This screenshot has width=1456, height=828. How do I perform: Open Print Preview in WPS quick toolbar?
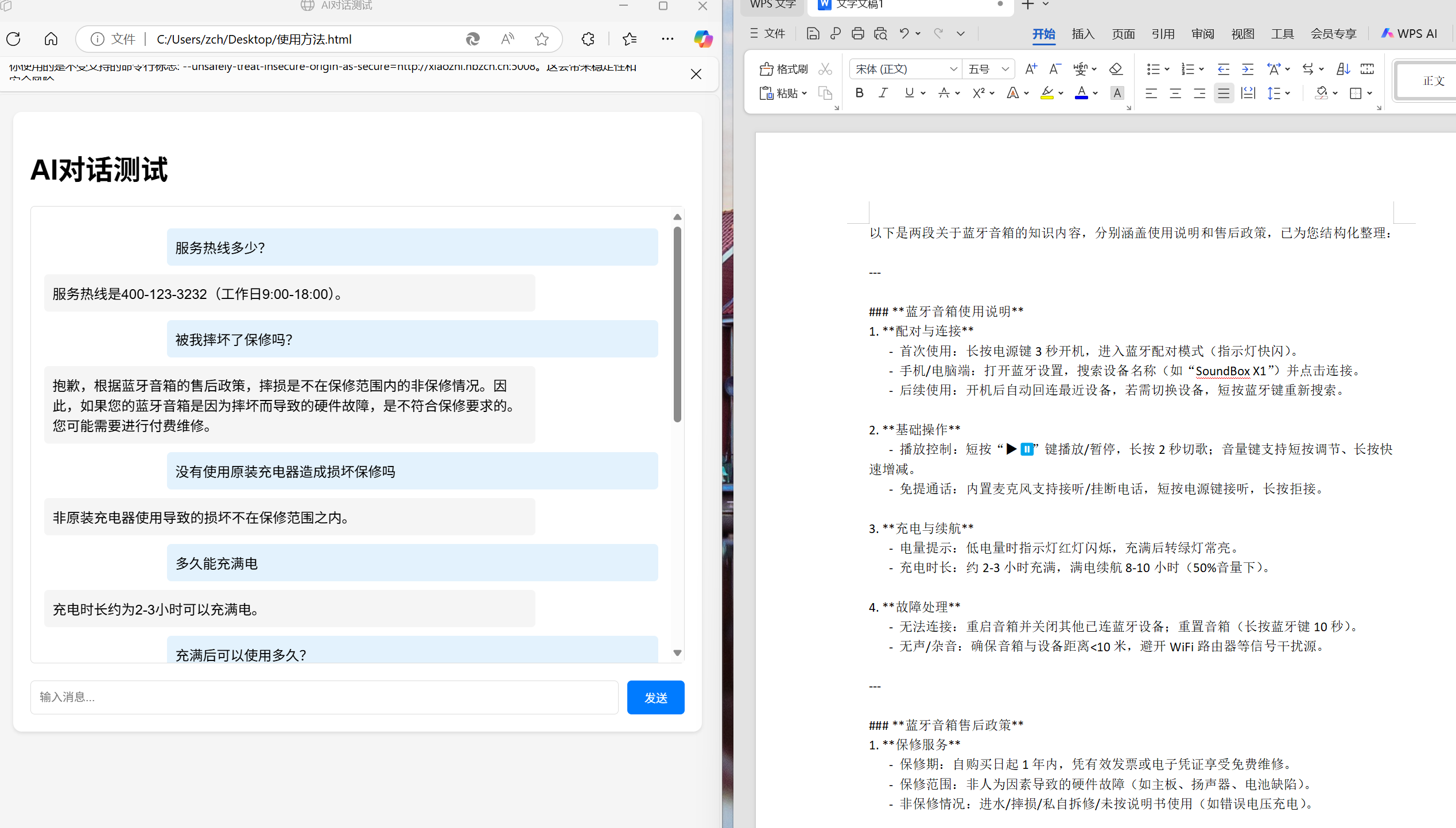click(x=880, y=34)
